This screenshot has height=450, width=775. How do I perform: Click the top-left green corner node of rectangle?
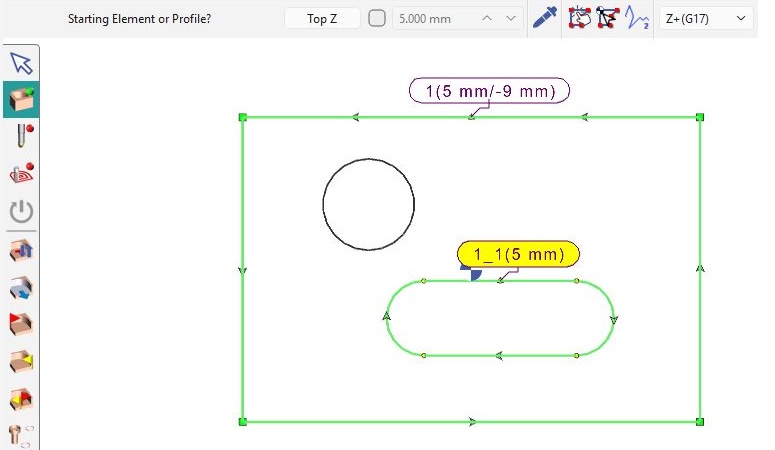(243, 117)
